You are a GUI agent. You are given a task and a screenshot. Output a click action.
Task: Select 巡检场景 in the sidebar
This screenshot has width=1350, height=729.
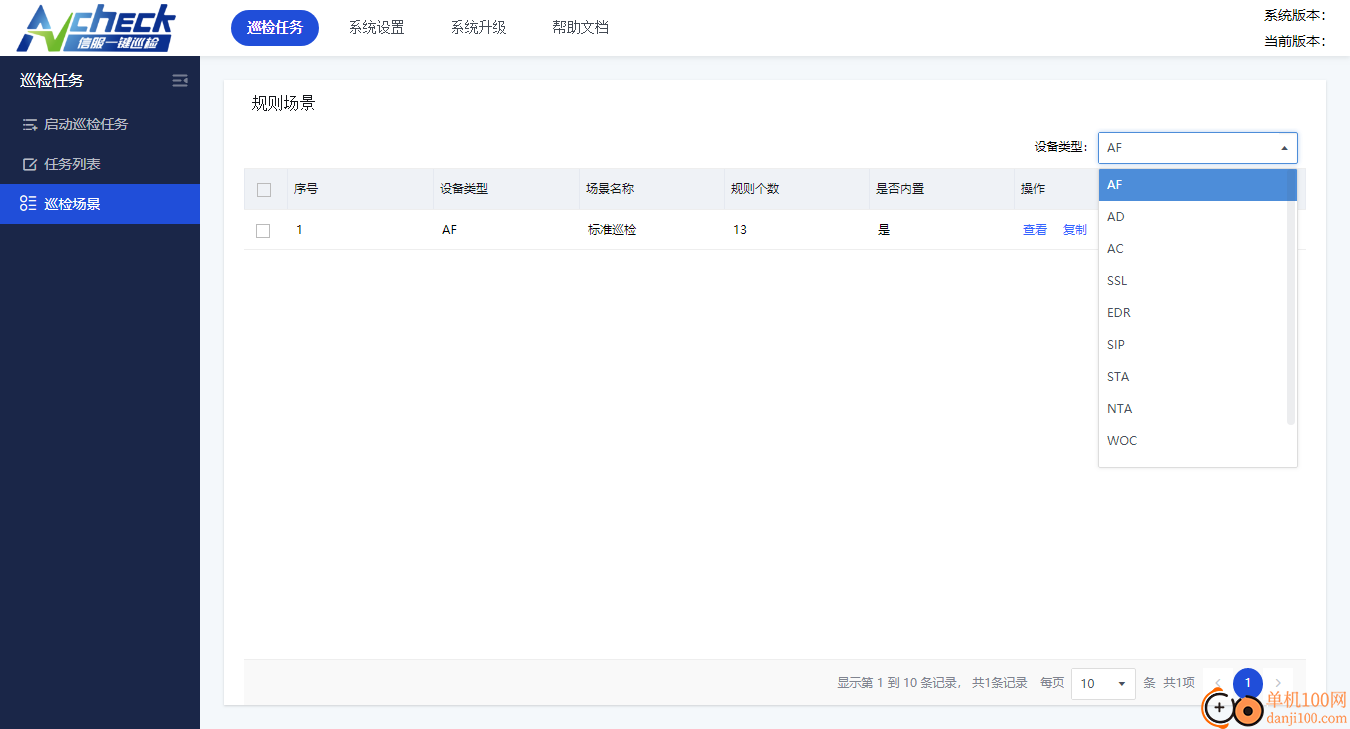(x=100, y=204)
